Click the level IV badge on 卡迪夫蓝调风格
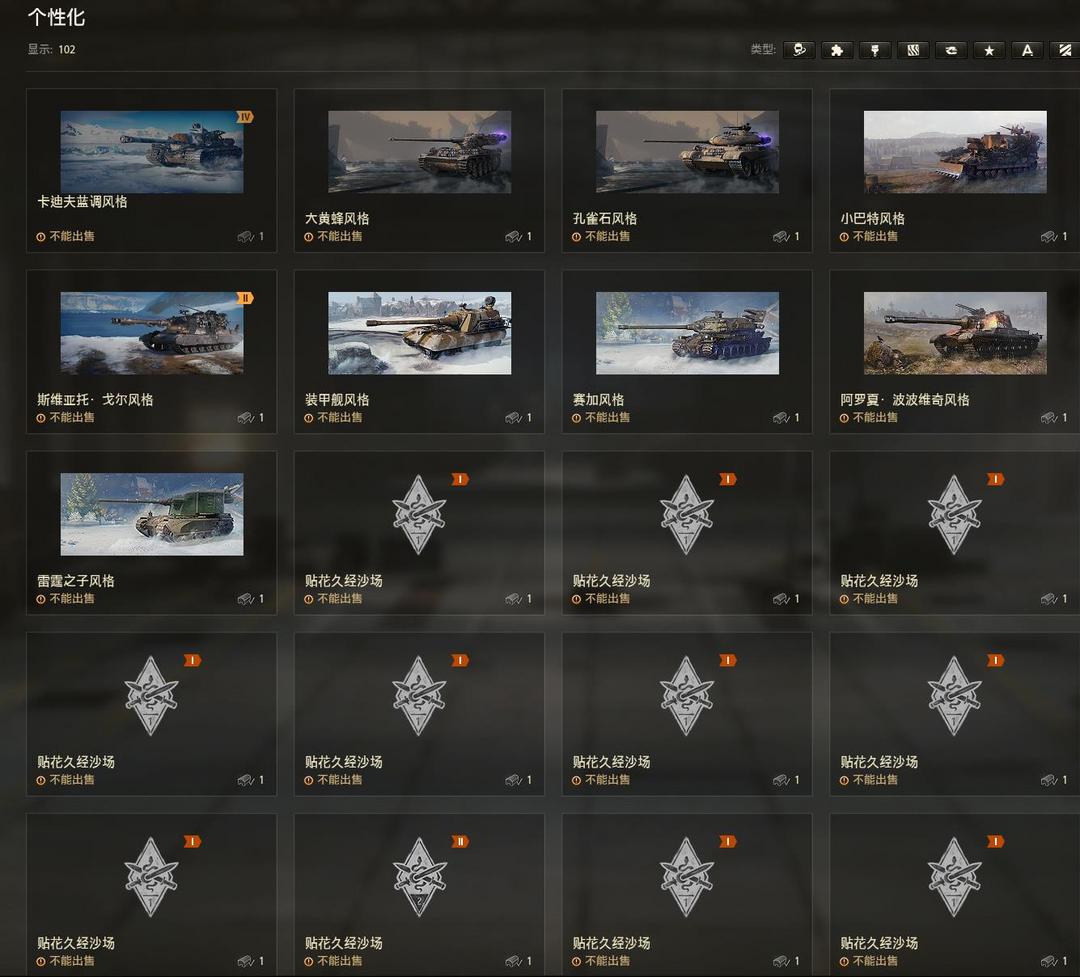This screenshot has width=1080, height=977. pos(245,117)
